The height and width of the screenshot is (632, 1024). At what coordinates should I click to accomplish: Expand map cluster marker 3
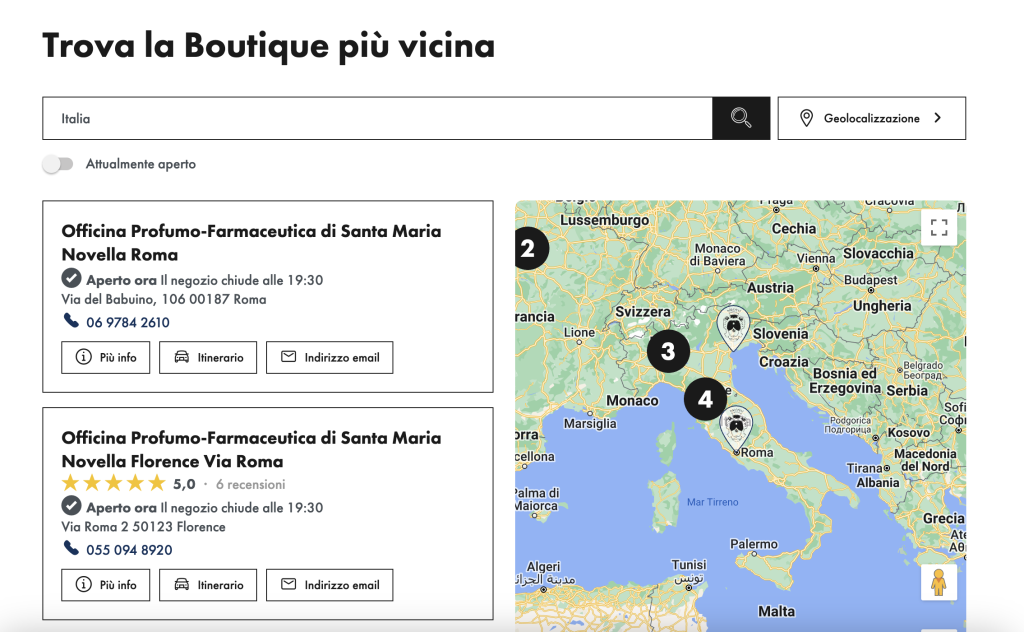[x=668, y=351]
